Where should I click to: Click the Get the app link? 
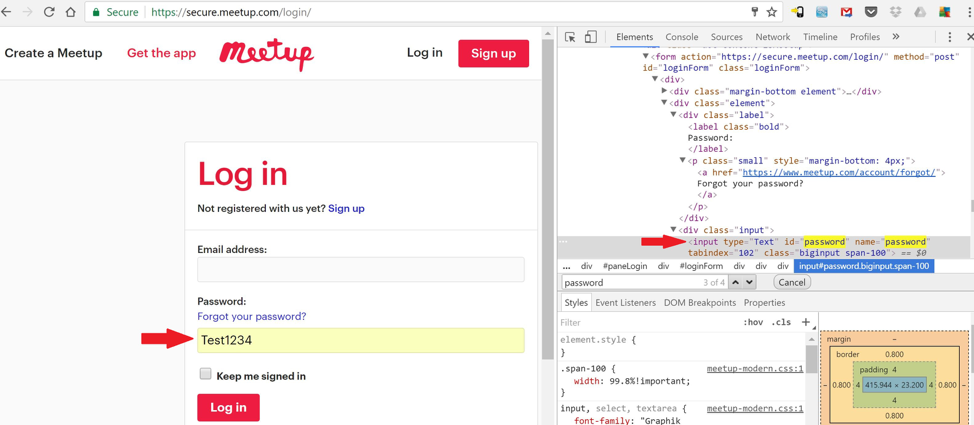click(x=162, y=53)
